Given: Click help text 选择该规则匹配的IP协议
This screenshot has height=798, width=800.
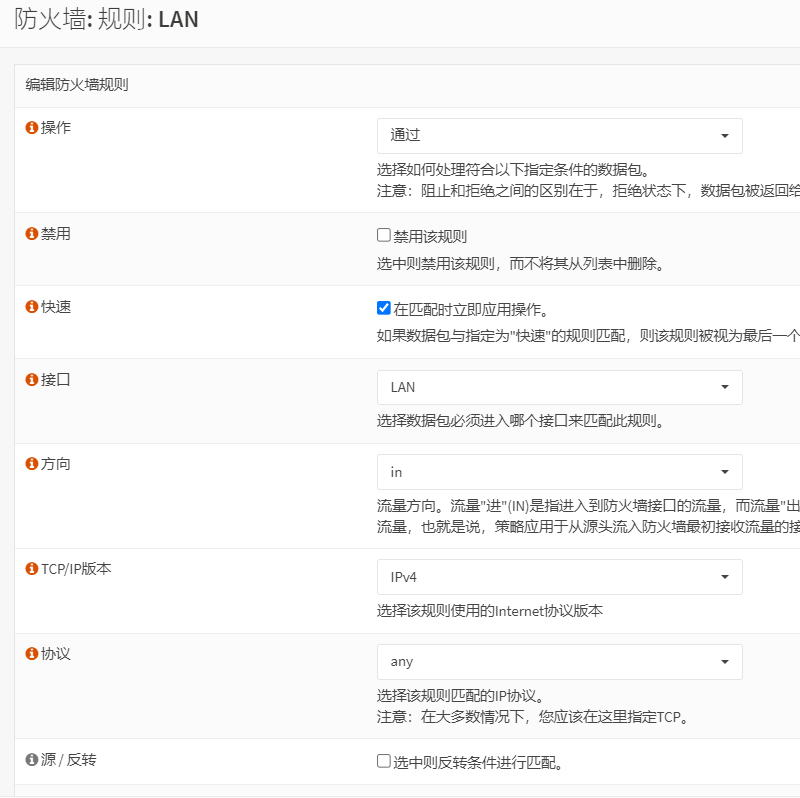Looking at the screenshot, I should pyautogui.click(x=466, y=695).
